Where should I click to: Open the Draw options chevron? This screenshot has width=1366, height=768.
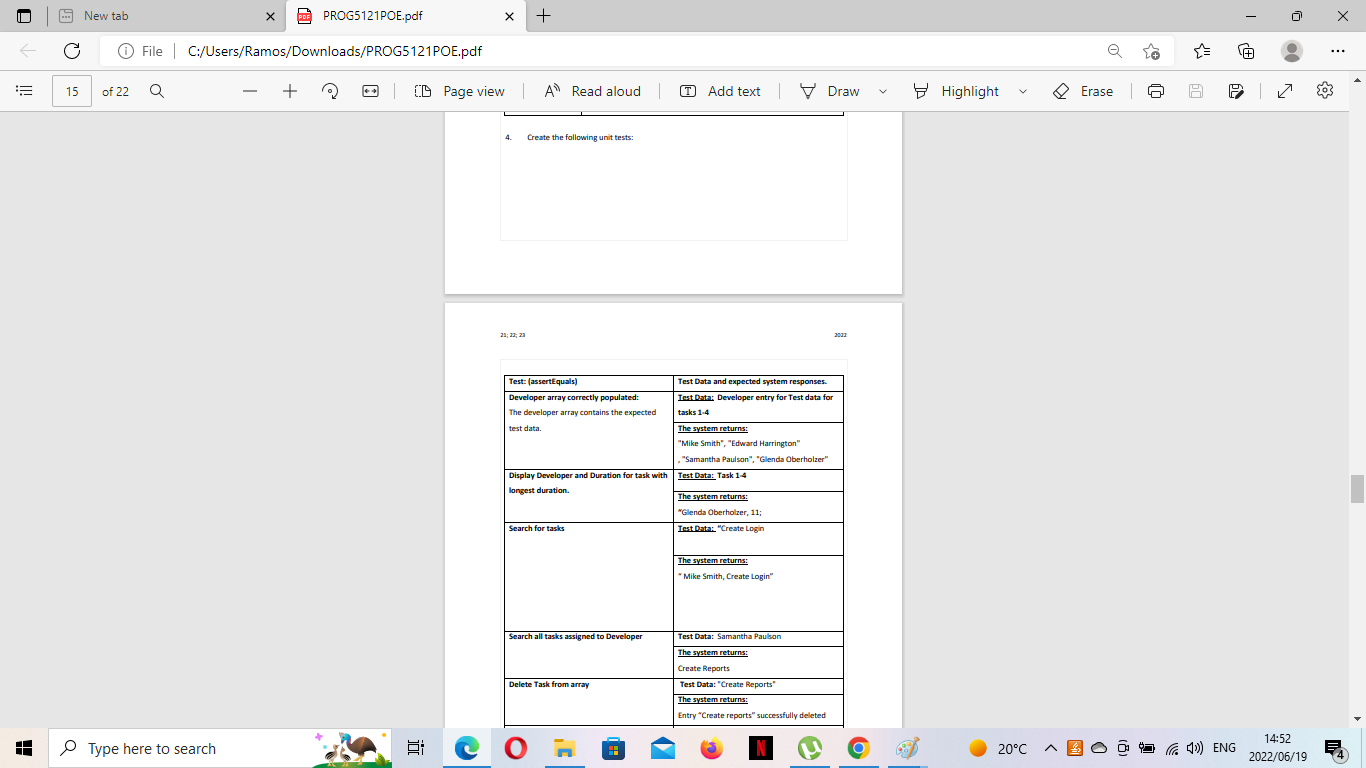pyautogui.click(x=882, y=91)
